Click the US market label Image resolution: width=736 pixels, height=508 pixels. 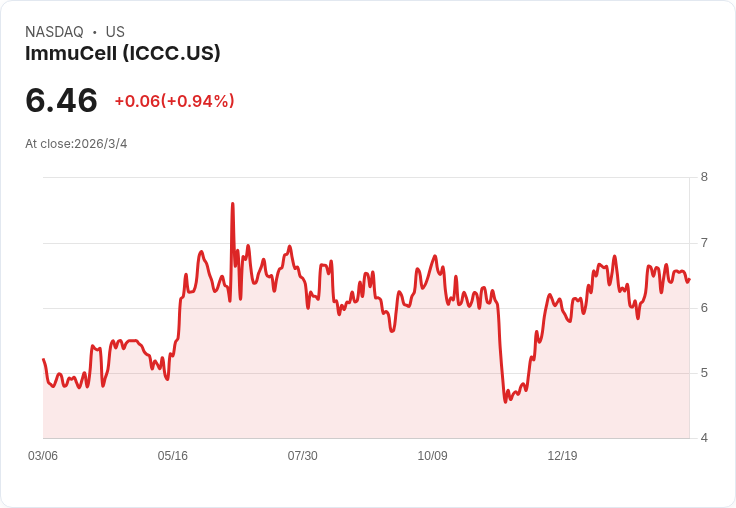tap(115, 32)
